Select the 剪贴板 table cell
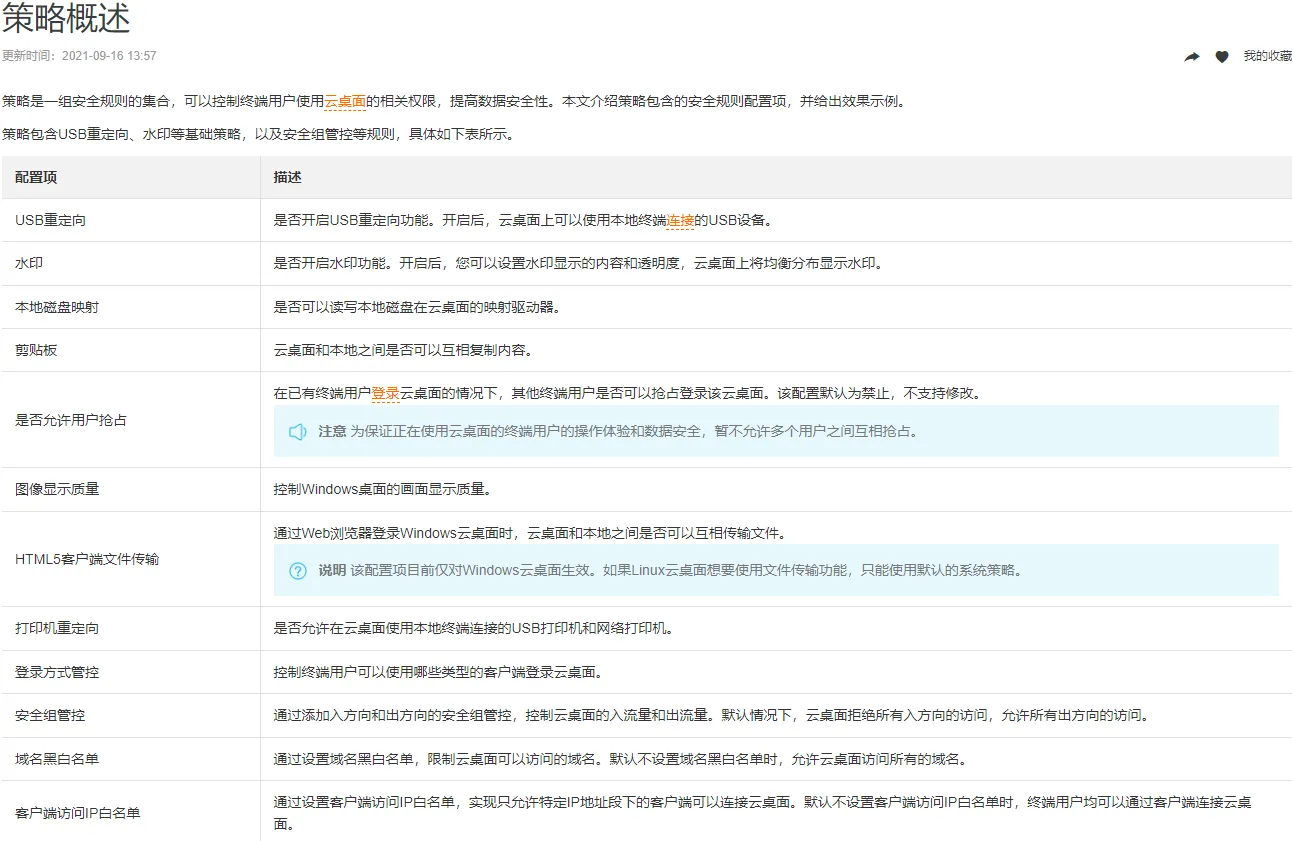 (x=131, y=350)
